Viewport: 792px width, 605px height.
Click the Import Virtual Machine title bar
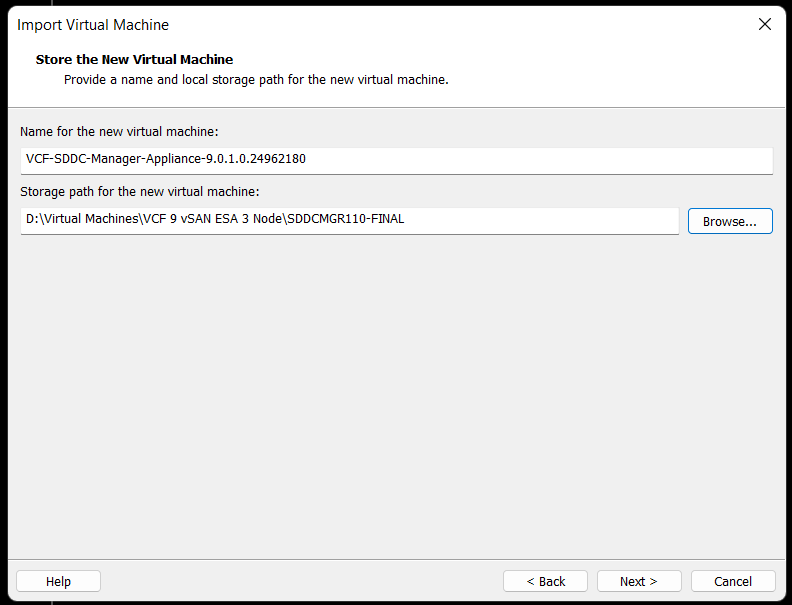point(300,24)
